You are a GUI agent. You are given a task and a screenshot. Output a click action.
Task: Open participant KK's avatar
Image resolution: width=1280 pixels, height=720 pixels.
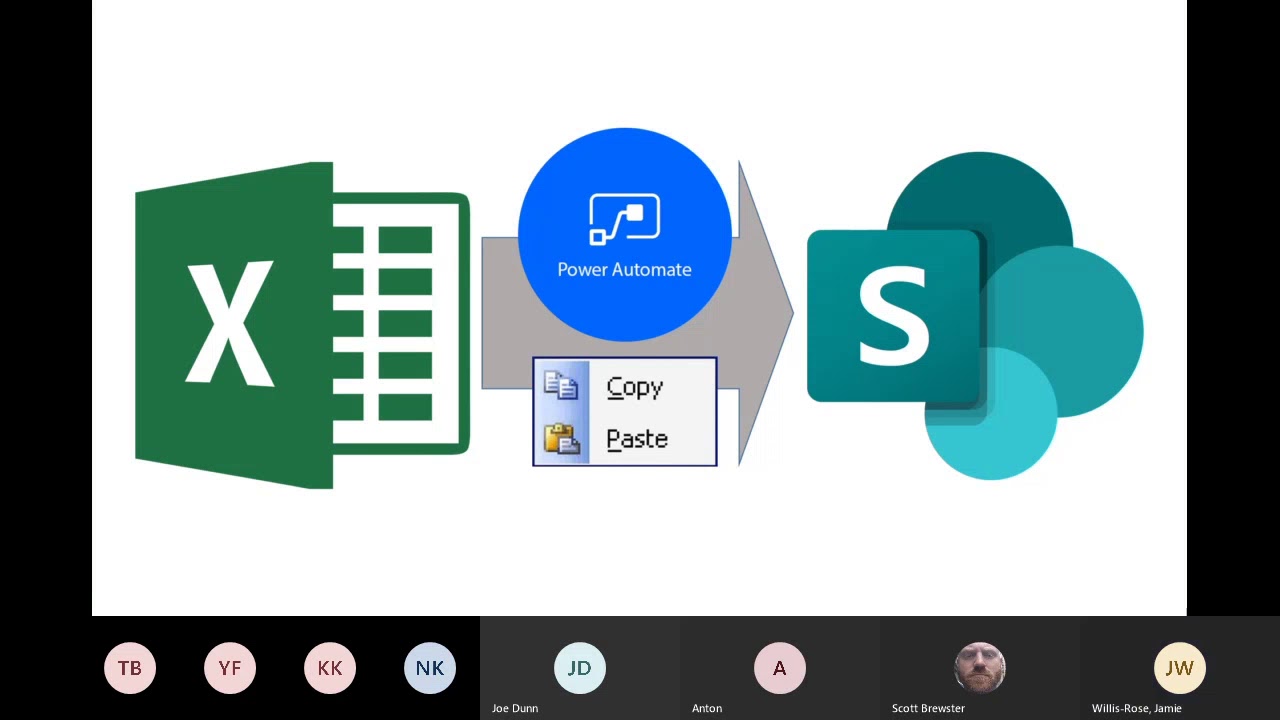coord(330,668)
